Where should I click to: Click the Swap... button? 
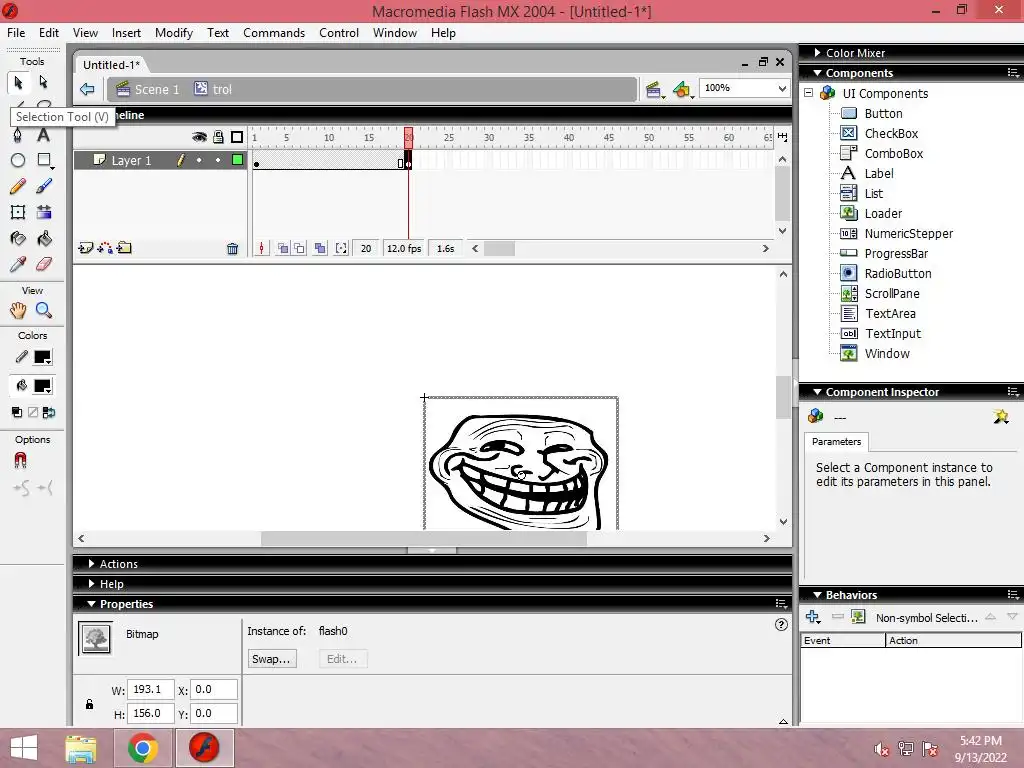272,659
